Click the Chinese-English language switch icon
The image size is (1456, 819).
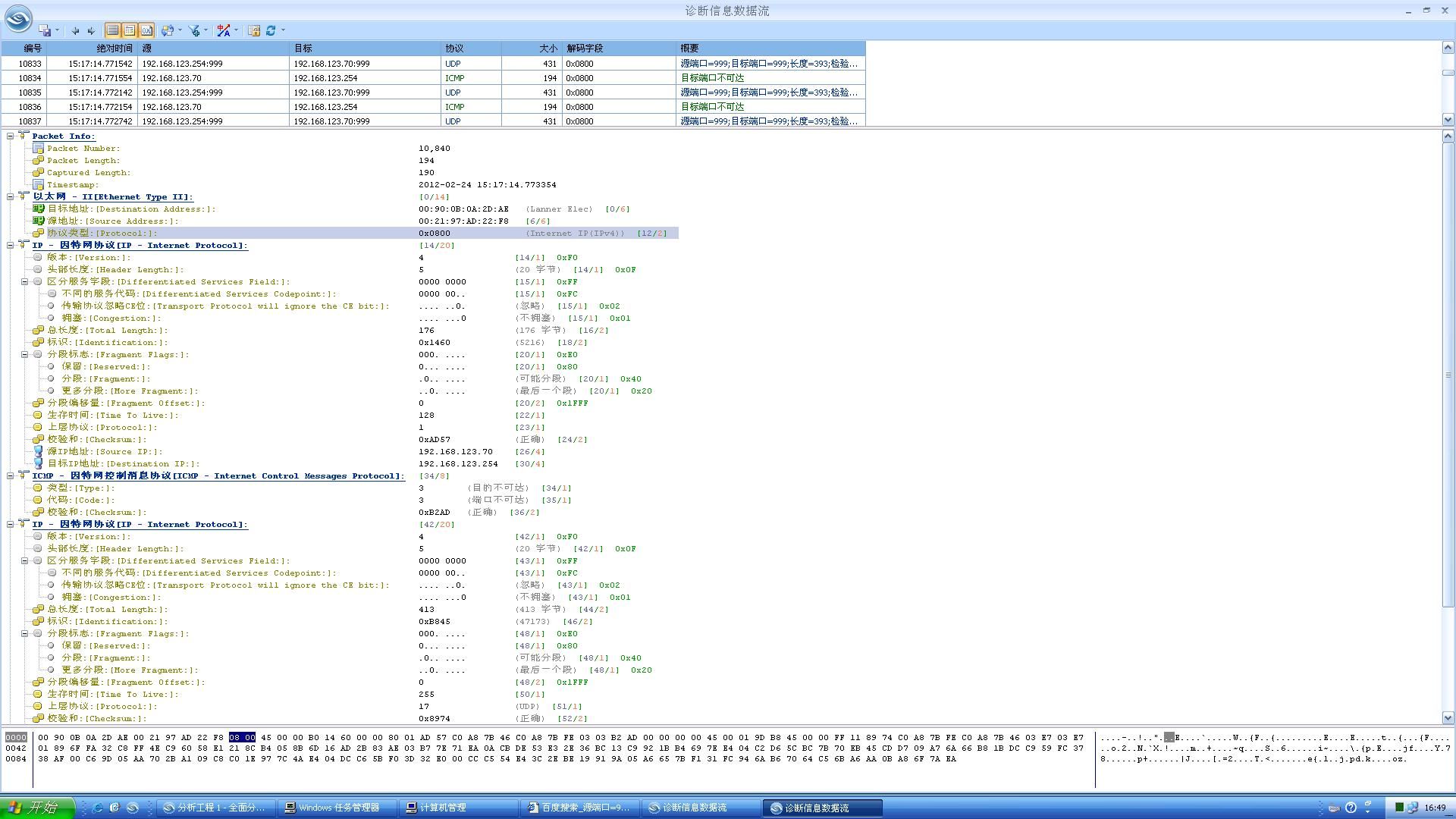[223, 30]
